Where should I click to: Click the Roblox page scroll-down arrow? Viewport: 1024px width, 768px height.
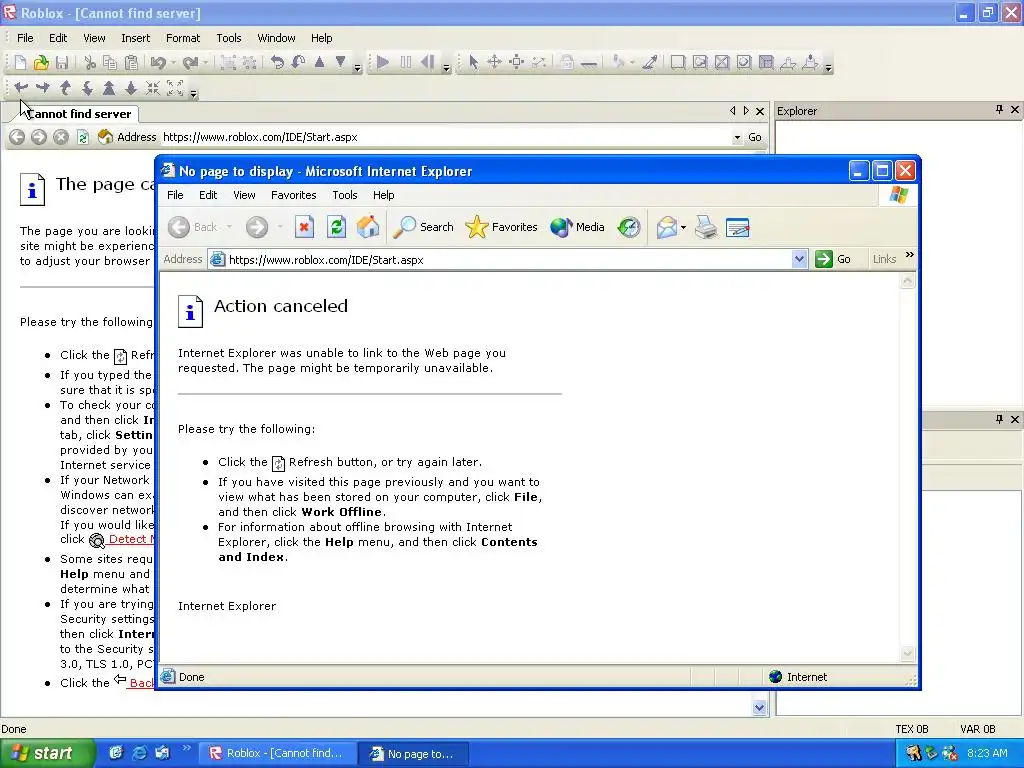pos(759,707)
